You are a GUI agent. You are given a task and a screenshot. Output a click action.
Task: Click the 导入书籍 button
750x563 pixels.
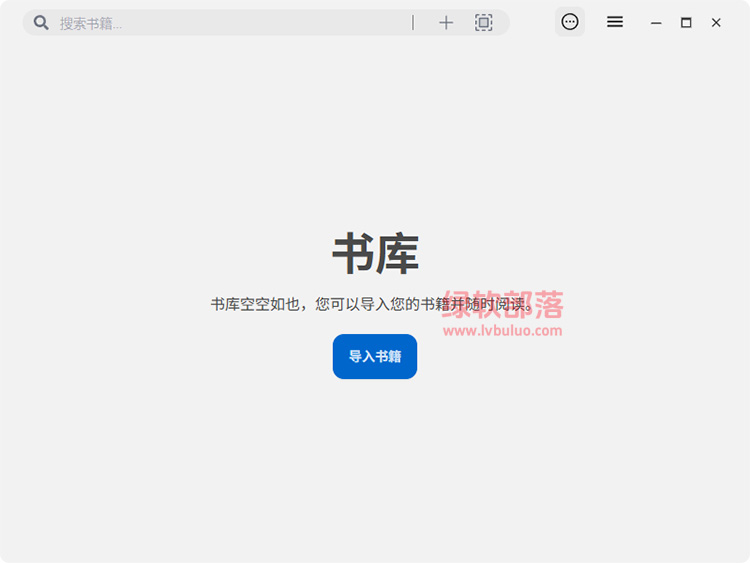pos(375,356)
